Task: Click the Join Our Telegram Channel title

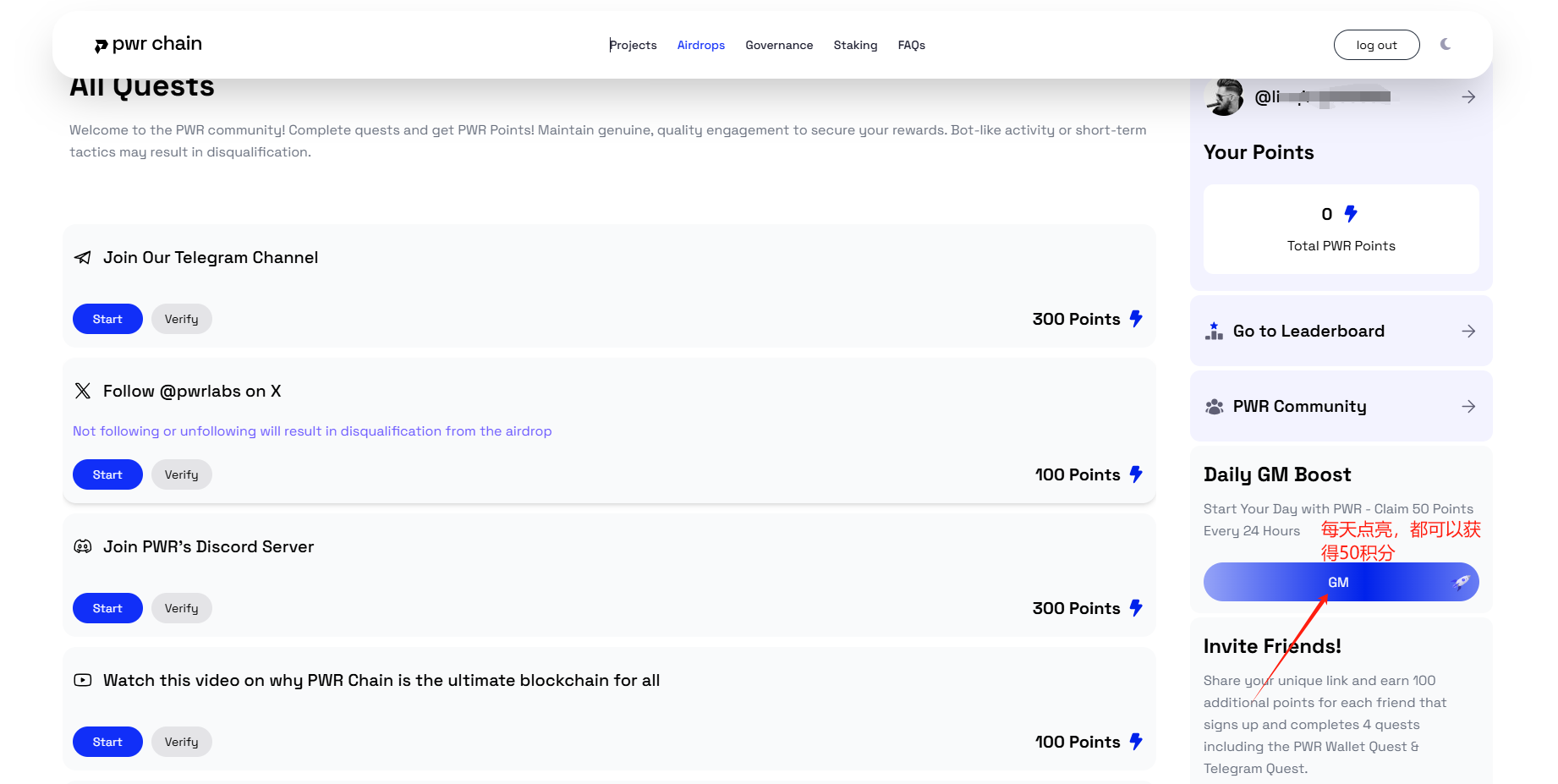Action: [211, 257]
